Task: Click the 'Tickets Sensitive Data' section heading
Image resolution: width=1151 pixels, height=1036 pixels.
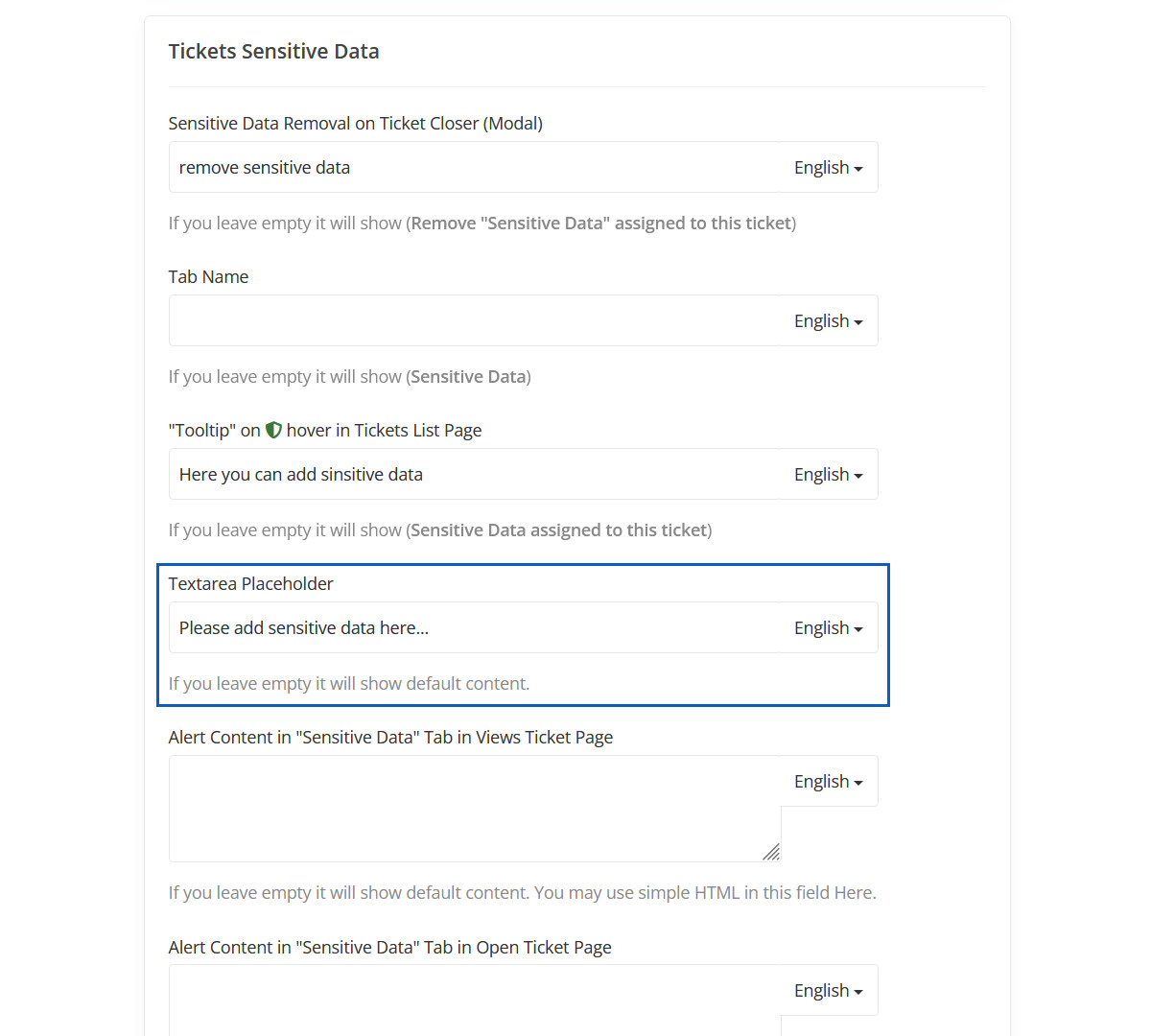Action: pos(274,52)
